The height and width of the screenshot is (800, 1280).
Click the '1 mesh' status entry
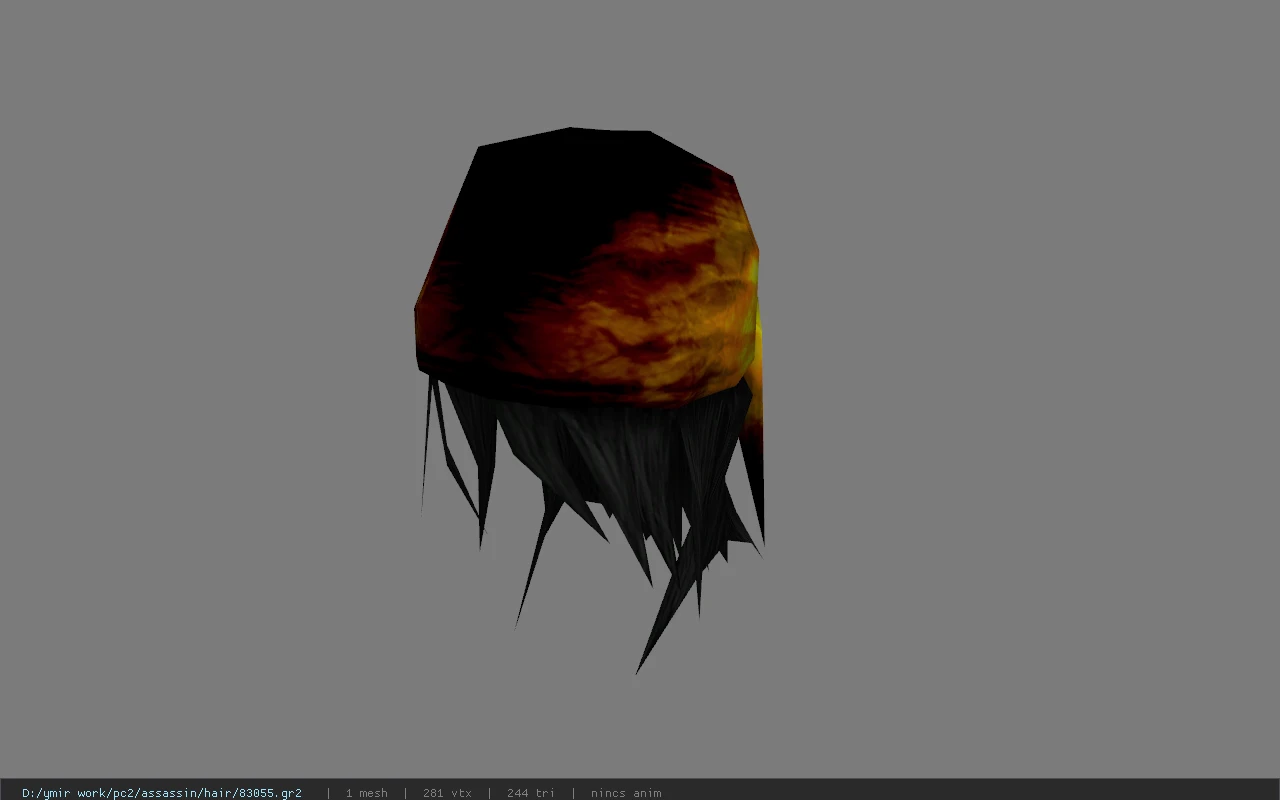tap(366, 793)
